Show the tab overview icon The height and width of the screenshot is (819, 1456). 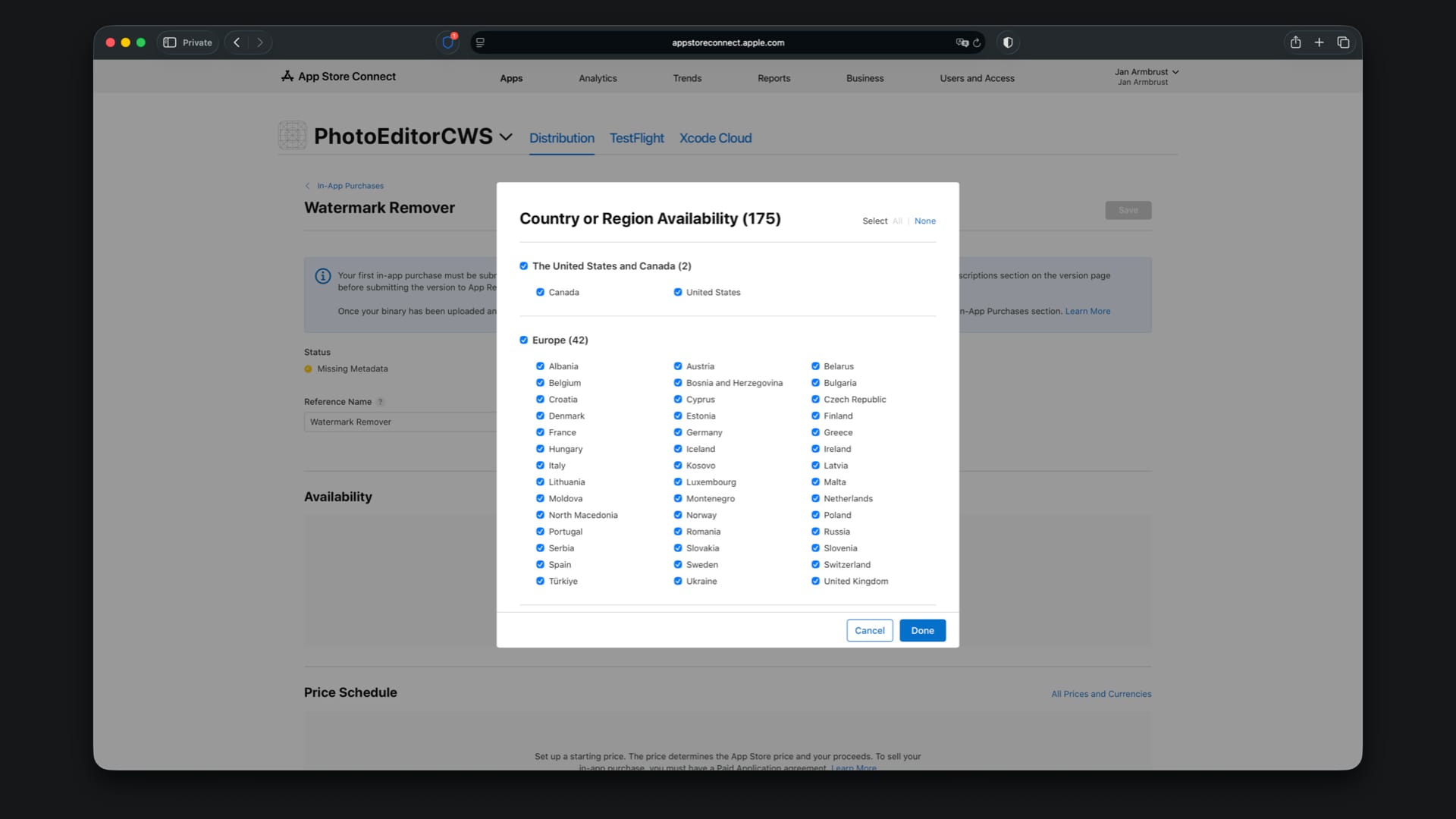1343,42
